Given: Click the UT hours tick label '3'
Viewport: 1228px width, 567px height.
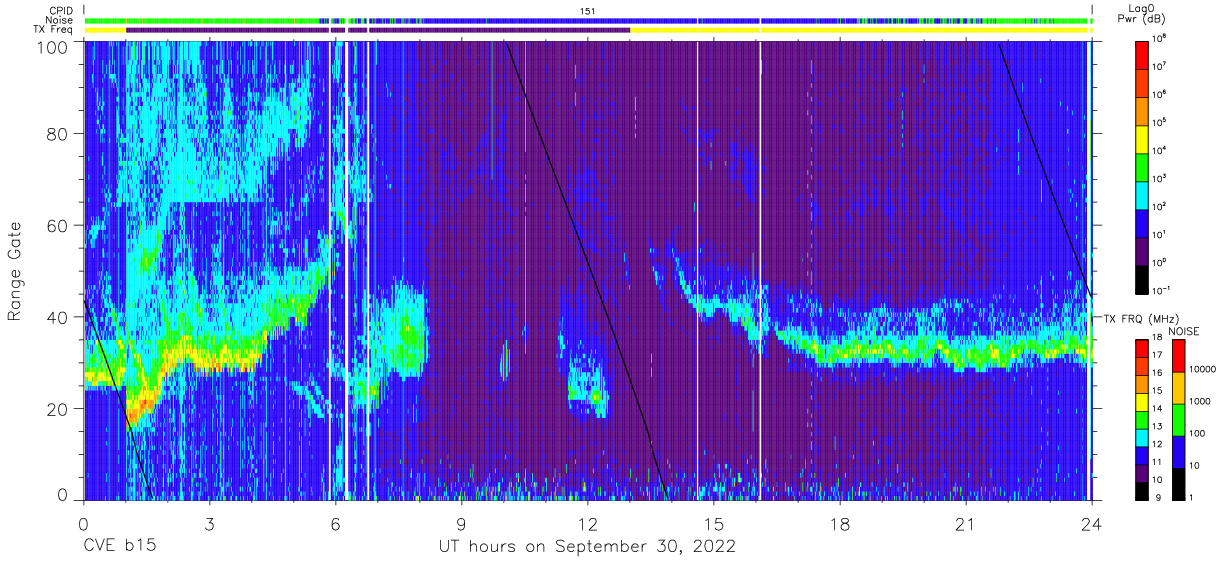Looking at the screenshot, I should tap(210, 523).
